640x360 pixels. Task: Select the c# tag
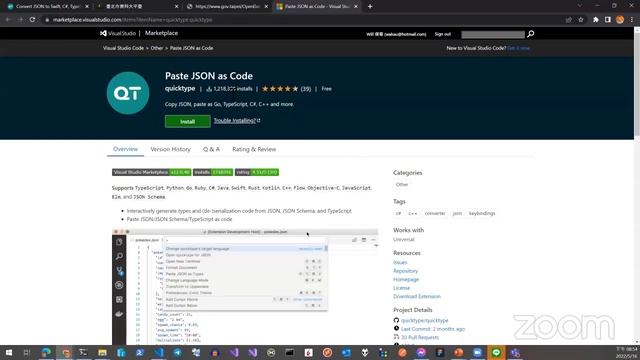point(398,213)
